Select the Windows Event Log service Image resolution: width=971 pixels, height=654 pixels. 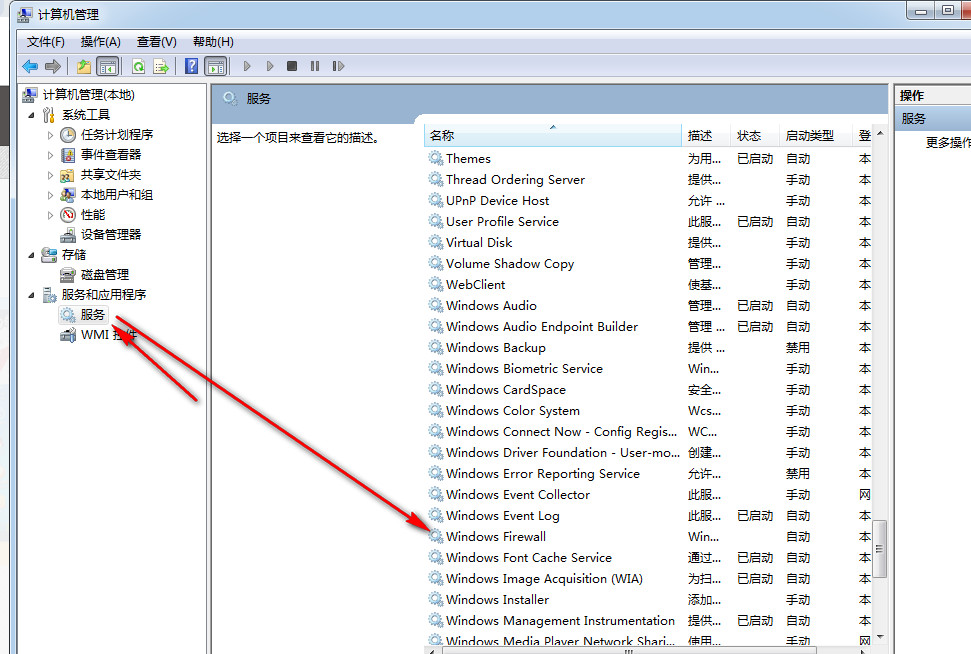point(503,516)
